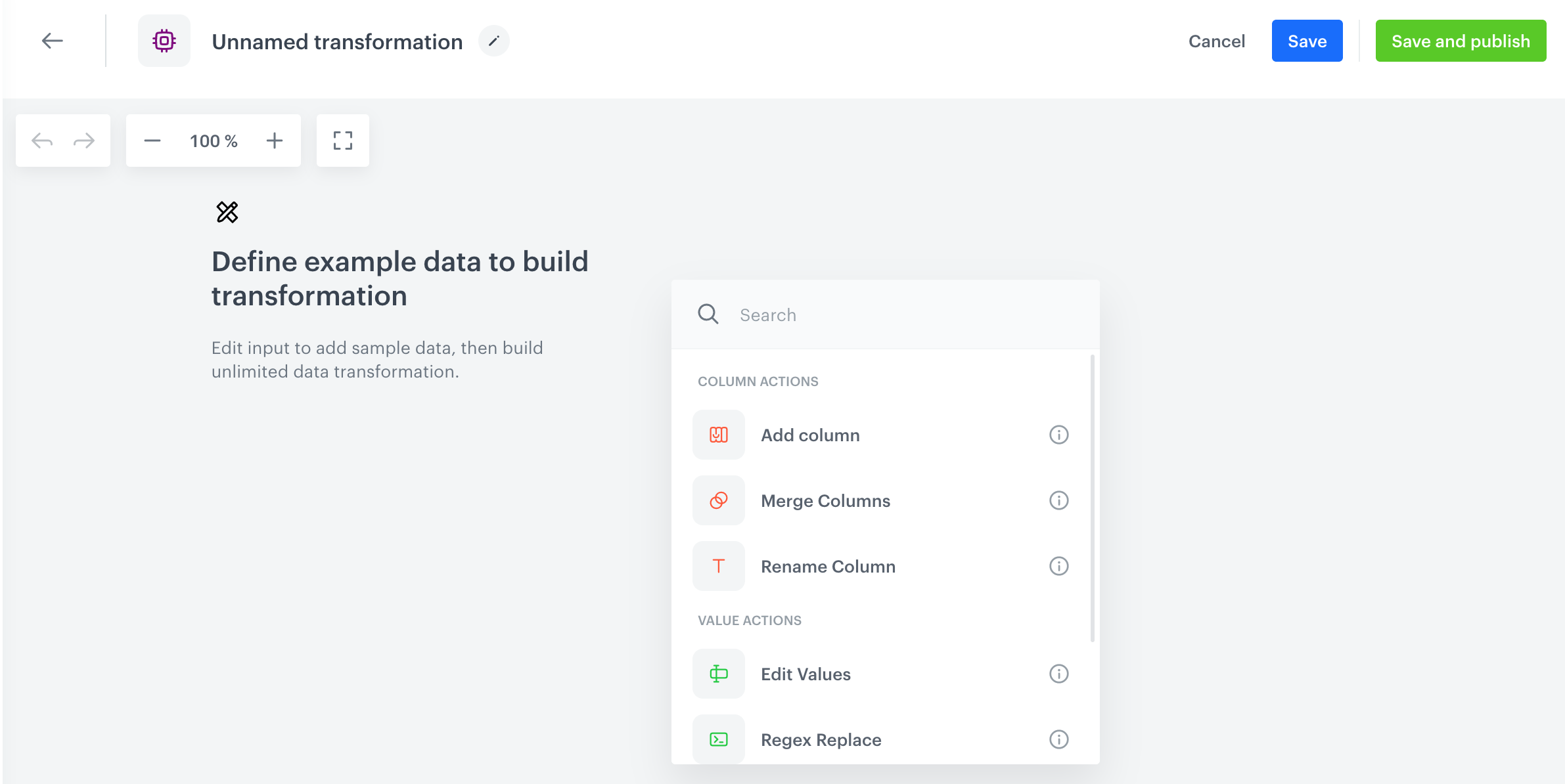View info about Add column
1565x784 pixels.
coord(1058,435)
